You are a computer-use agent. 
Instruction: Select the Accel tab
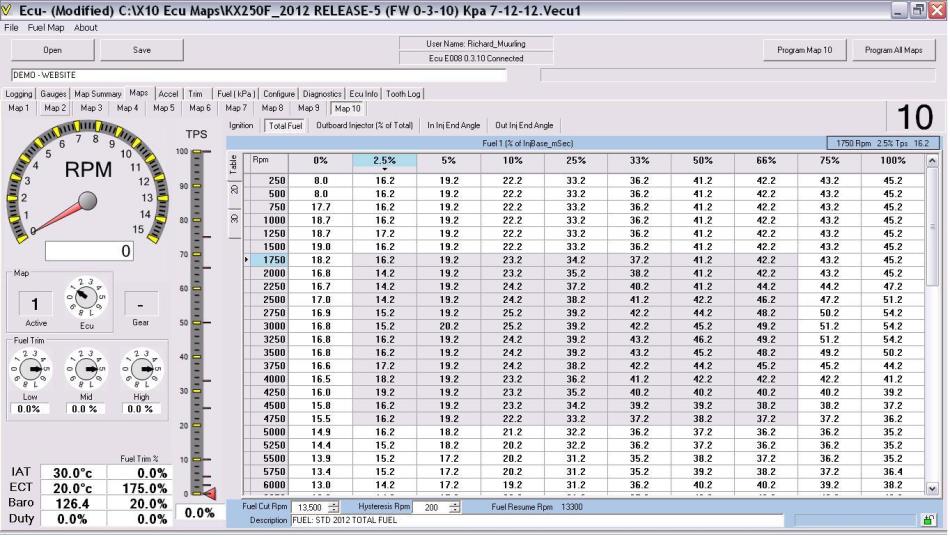pyautogui.click(x=168, y=94)
